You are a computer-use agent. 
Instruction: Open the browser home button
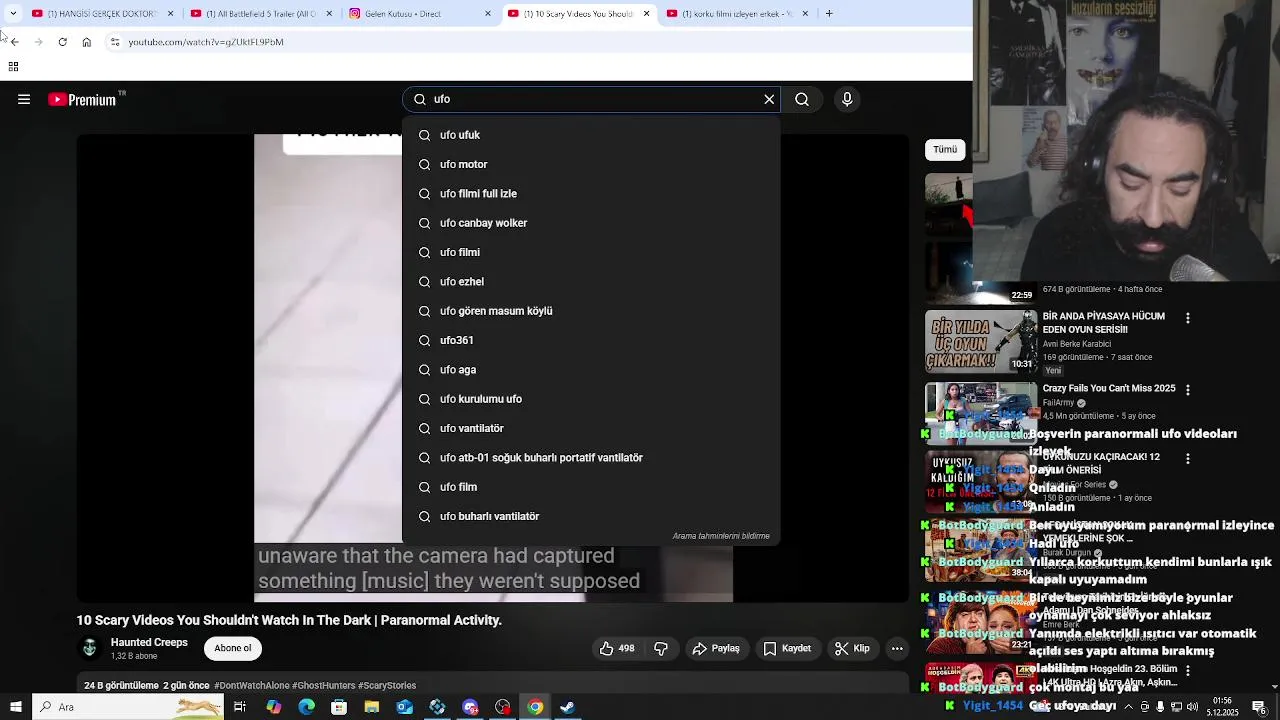[x=87, y=42]
